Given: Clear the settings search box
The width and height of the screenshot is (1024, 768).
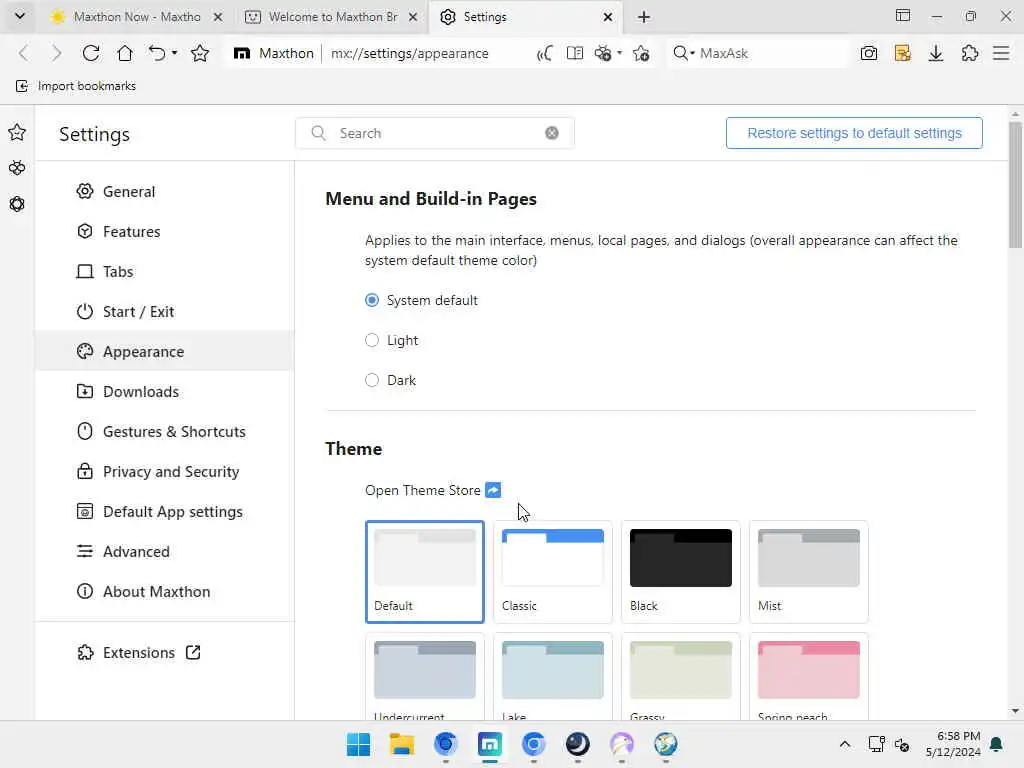Looking at the screenshot, I should 552,133.
